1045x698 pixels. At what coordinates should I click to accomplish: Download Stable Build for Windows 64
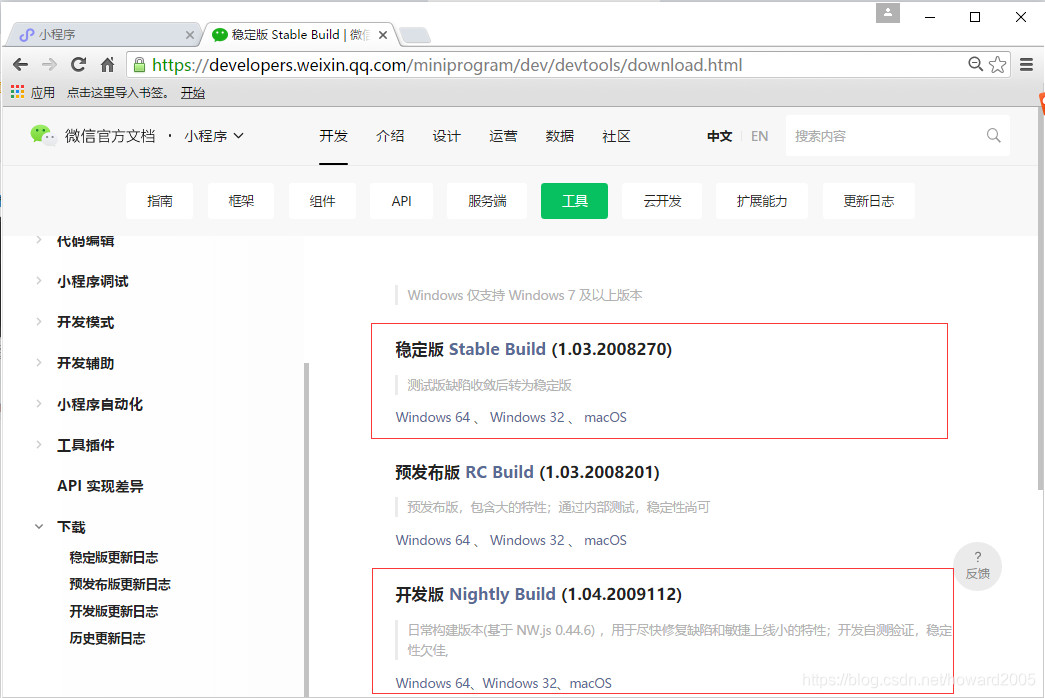point(433,417)
